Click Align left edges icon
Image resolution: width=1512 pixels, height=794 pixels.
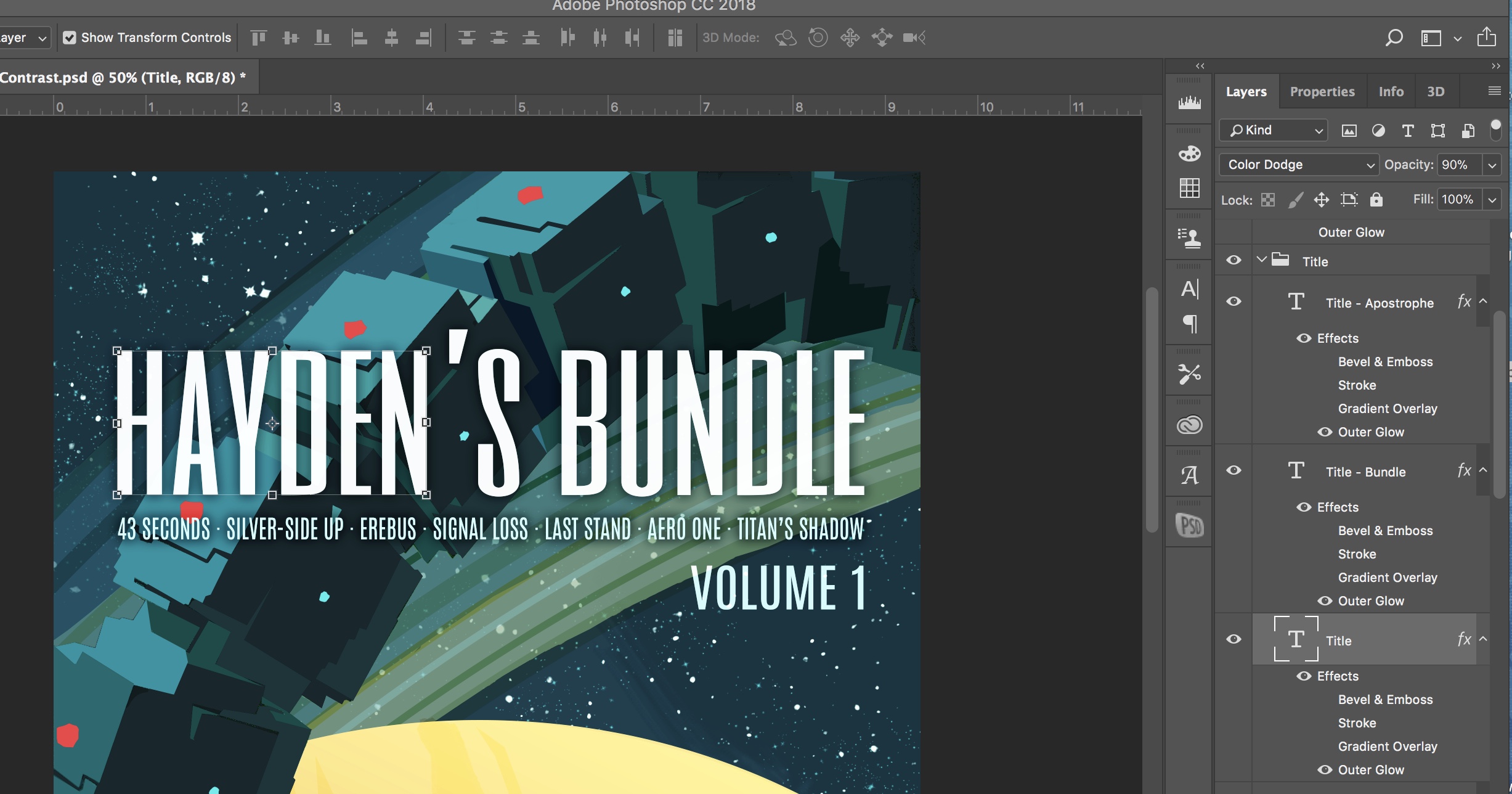click(x=359, y=38)
